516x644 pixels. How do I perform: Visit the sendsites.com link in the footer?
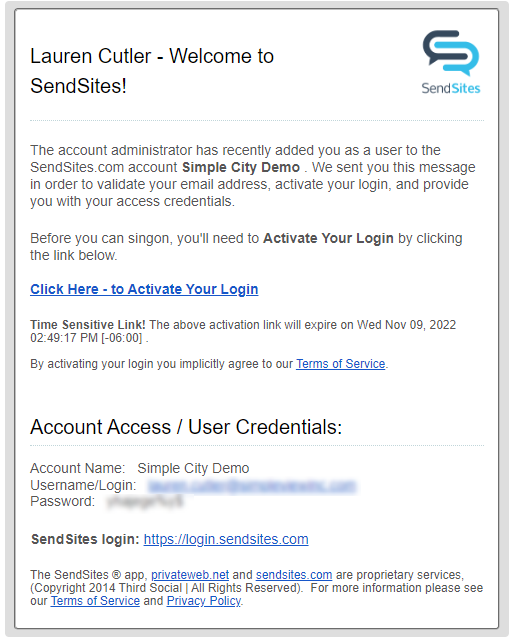(x=294, y=575)
